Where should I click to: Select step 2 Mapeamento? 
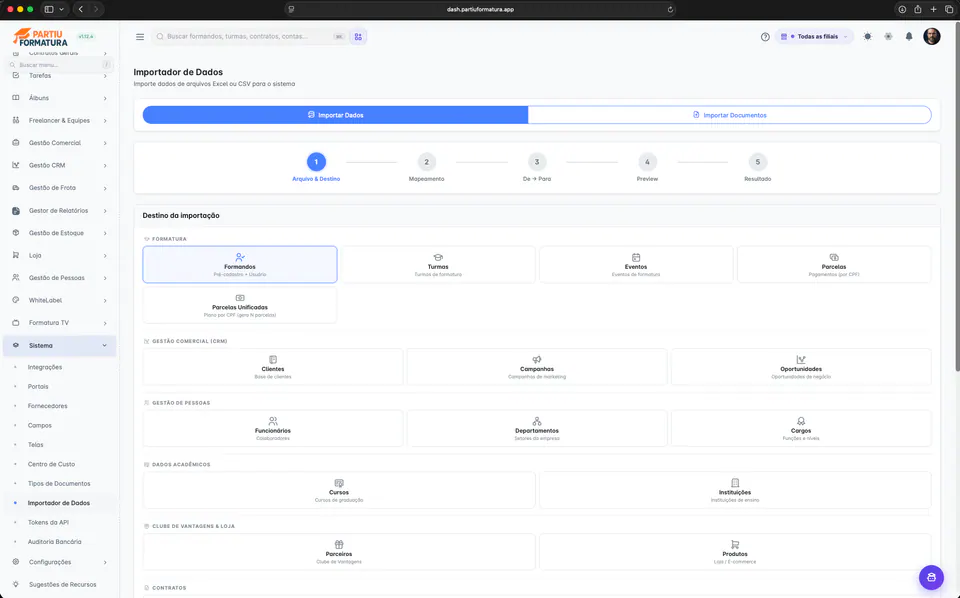pos(426,167)
